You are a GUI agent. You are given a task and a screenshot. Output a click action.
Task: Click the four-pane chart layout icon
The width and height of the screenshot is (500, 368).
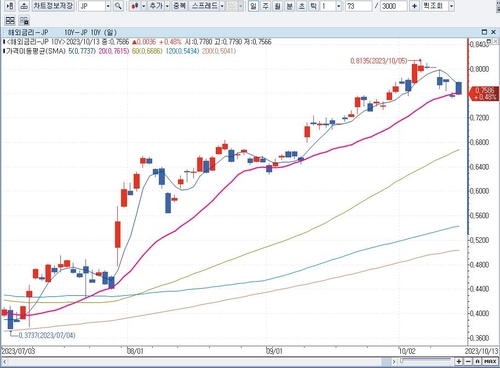point(10,20)
